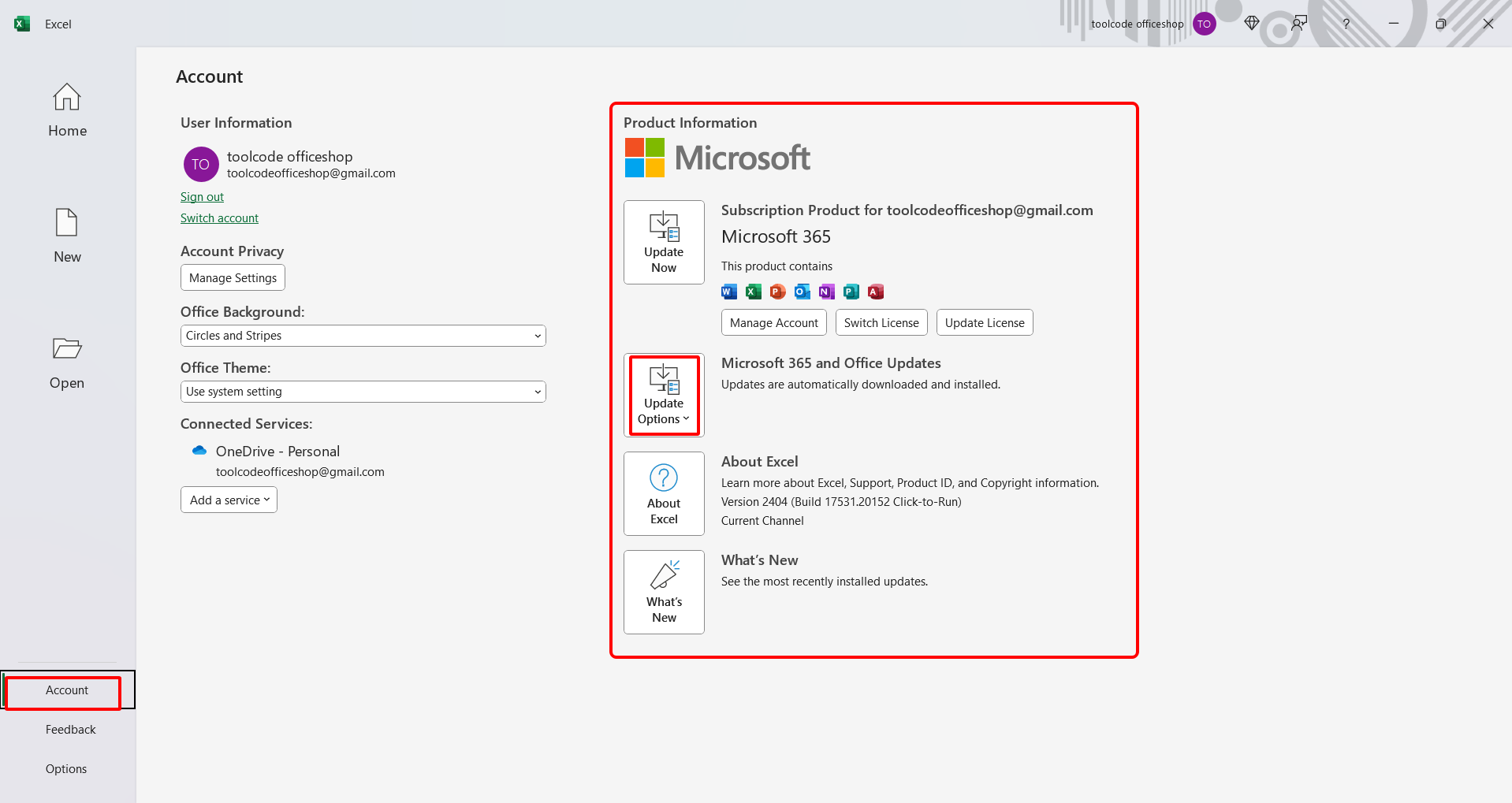Click the 'Updates are automatically downloaded and installed.' text
The height and width of the screenshot is (803, 1512).
[861, 385]
